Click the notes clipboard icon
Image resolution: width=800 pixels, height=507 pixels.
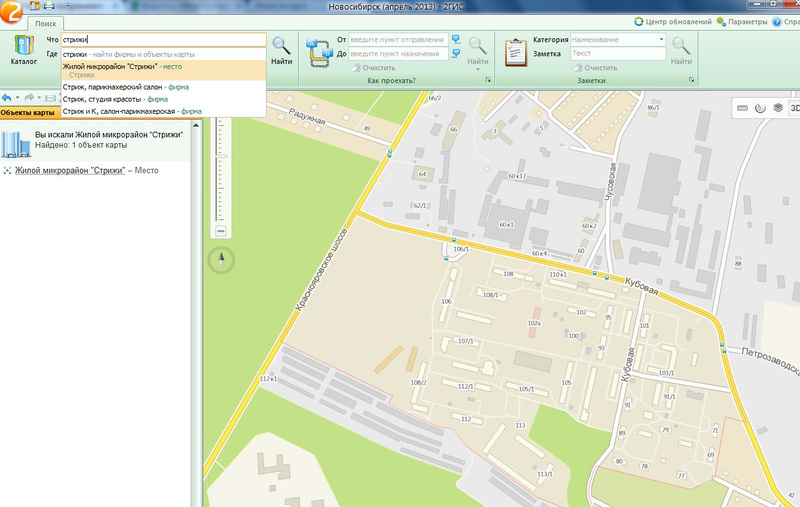coord(516,52)
